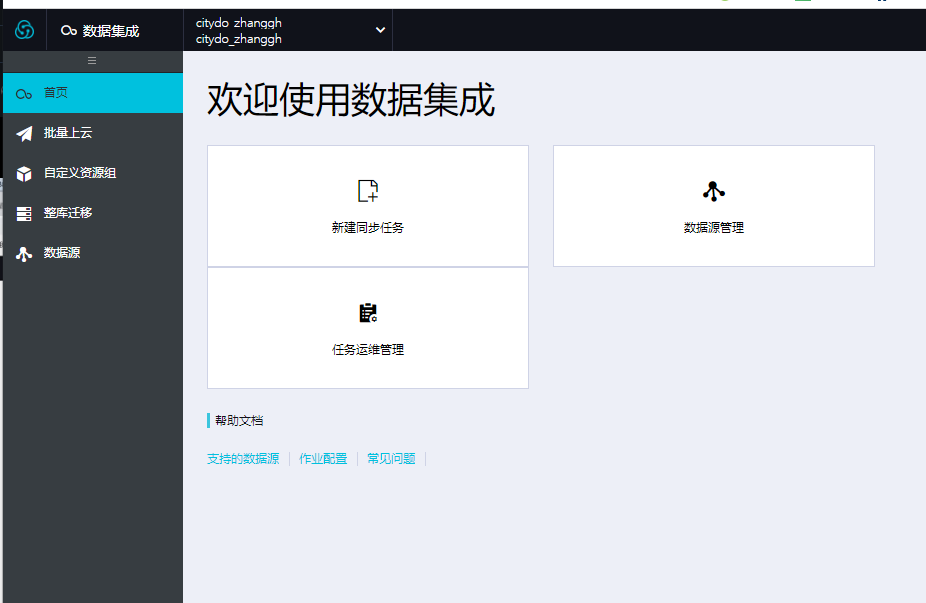Open the 支持的数据源 help link
This screenshot has height=603, width=926.
pyautogui.click(x=243, y=459)
